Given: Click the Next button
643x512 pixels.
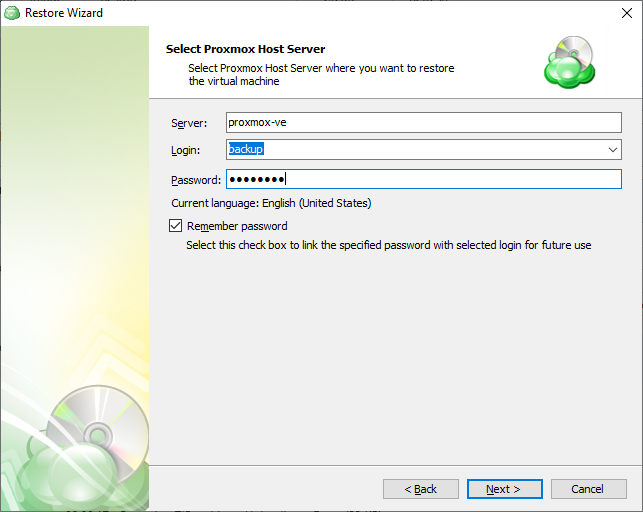Looking at the screenshot, I should pos(504,489).
